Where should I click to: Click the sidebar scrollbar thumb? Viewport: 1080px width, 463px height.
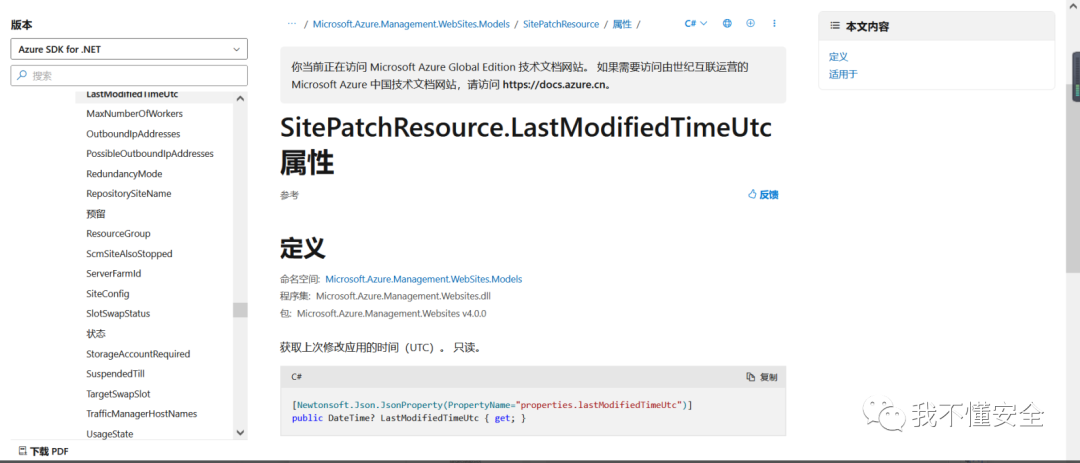240,310
